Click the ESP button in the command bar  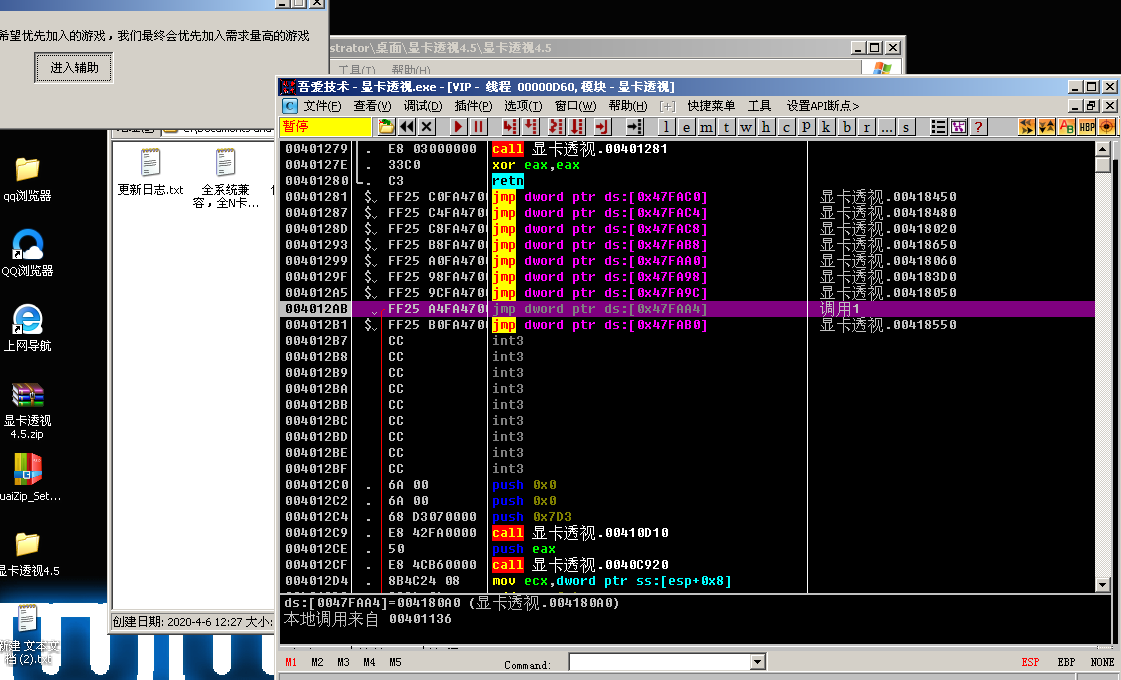[x=1030, y=662]
